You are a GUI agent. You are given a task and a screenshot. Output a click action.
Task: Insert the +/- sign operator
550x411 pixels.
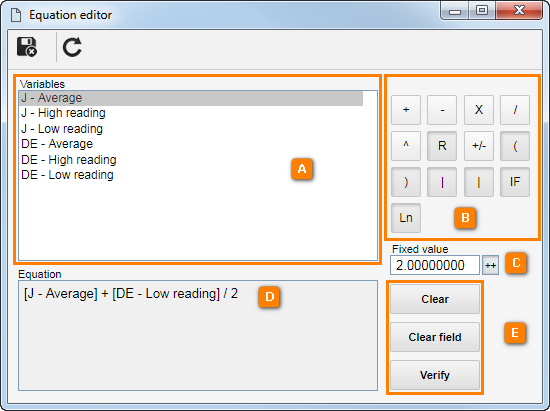pos(479,146)
